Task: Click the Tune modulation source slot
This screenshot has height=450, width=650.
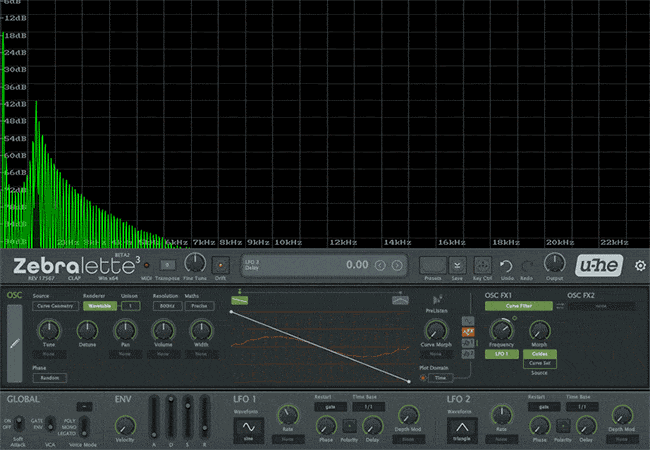Action: (x=49, y=354)
